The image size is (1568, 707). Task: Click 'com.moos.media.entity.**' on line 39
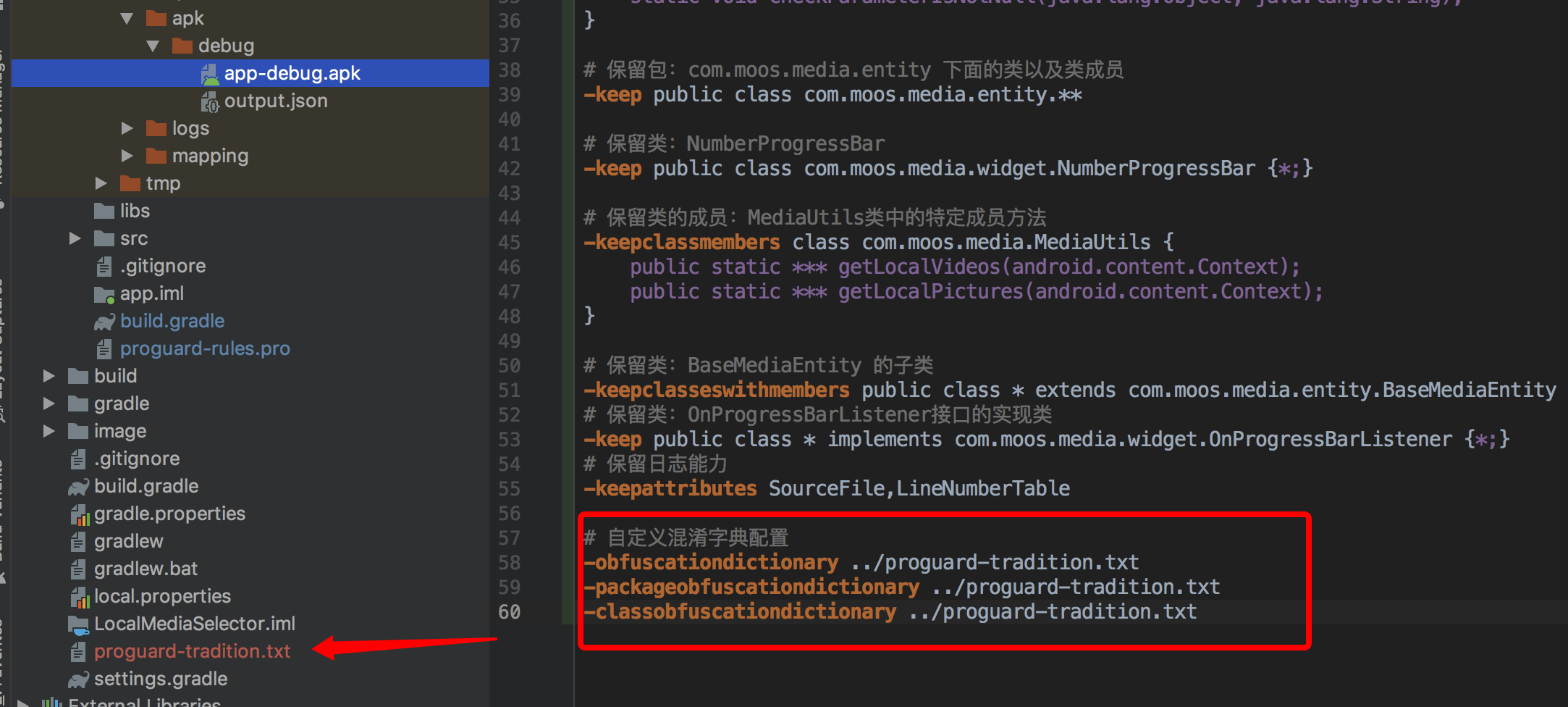click(x=943, y=94)
